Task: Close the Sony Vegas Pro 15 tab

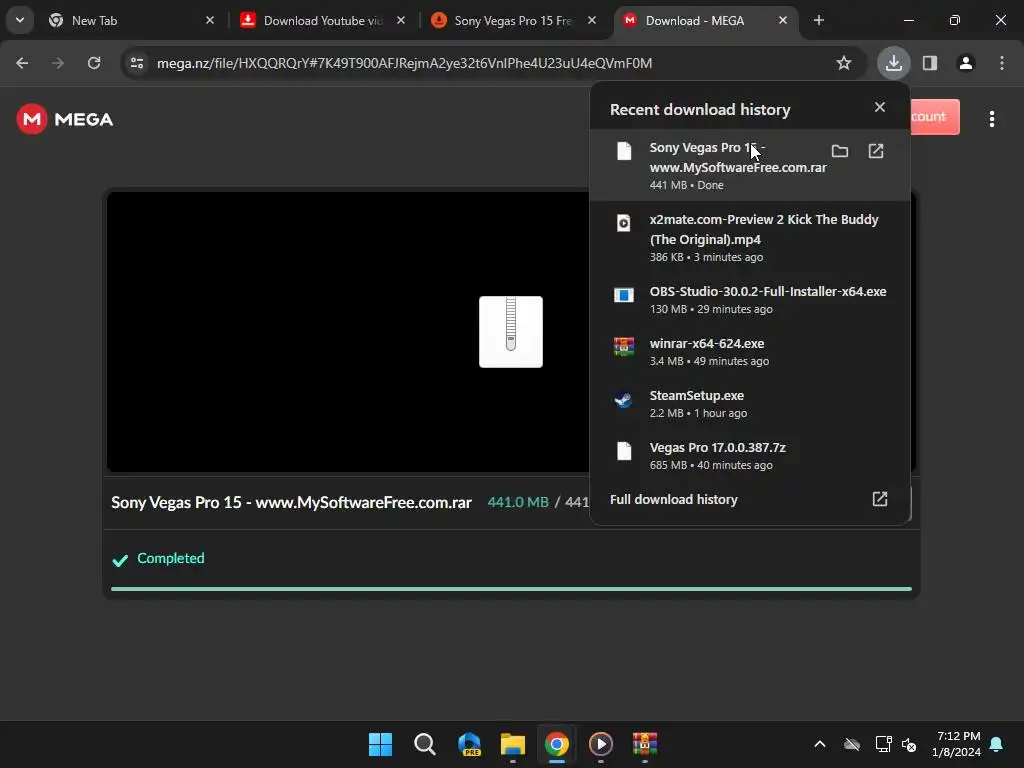Action: pos(592,20)
